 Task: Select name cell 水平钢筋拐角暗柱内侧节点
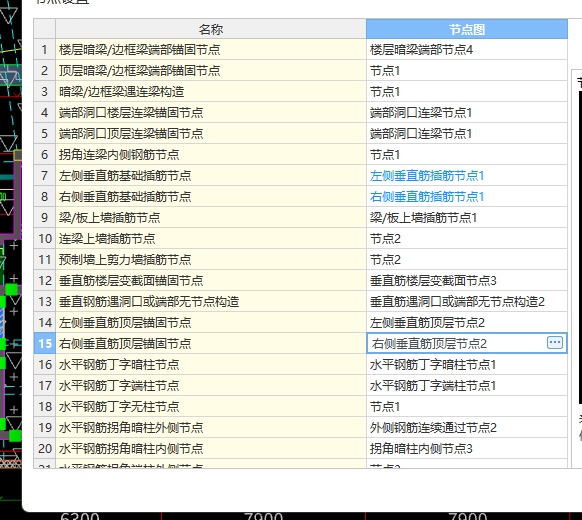click(x=211, y=448)
